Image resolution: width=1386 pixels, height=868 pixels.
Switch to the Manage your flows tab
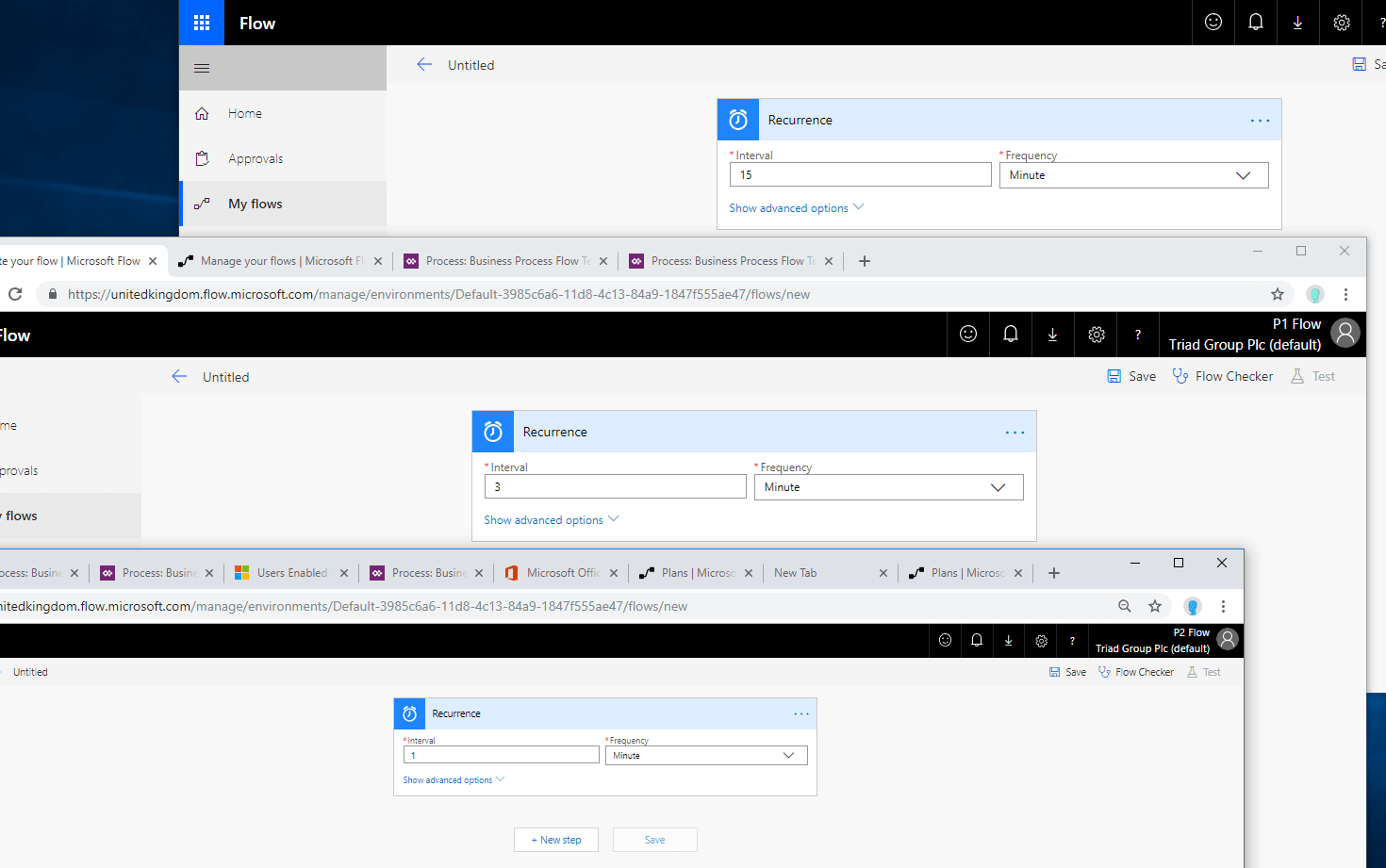point(280,261)
